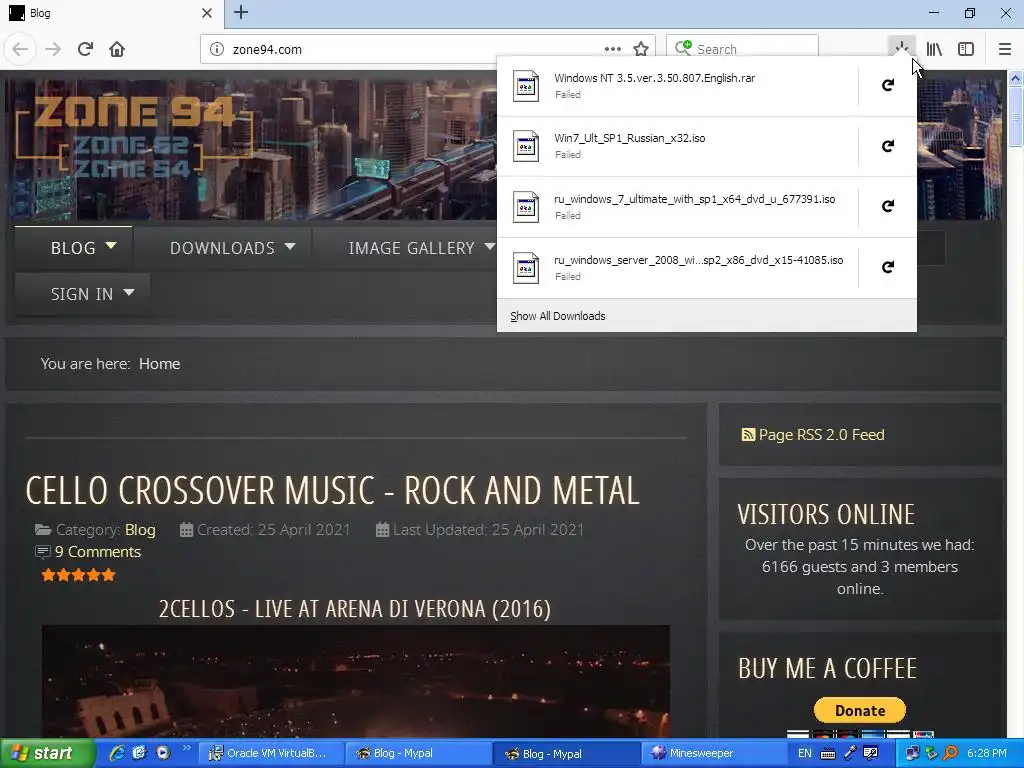Open the Windows start menu
This screenshot has height=768, width=1024.
[47, 754]
